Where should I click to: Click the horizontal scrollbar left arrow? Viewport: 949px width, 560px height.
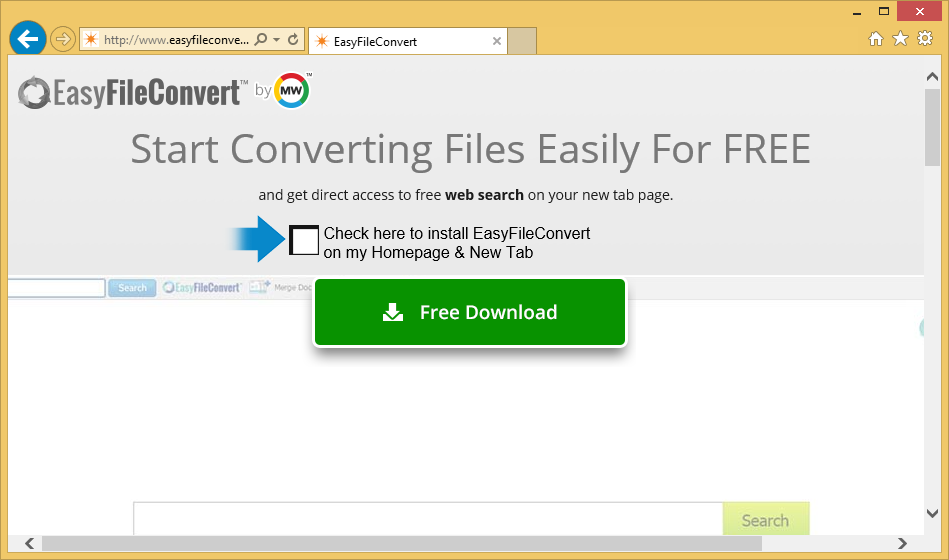pyautogui.click(x=29, y=543)
